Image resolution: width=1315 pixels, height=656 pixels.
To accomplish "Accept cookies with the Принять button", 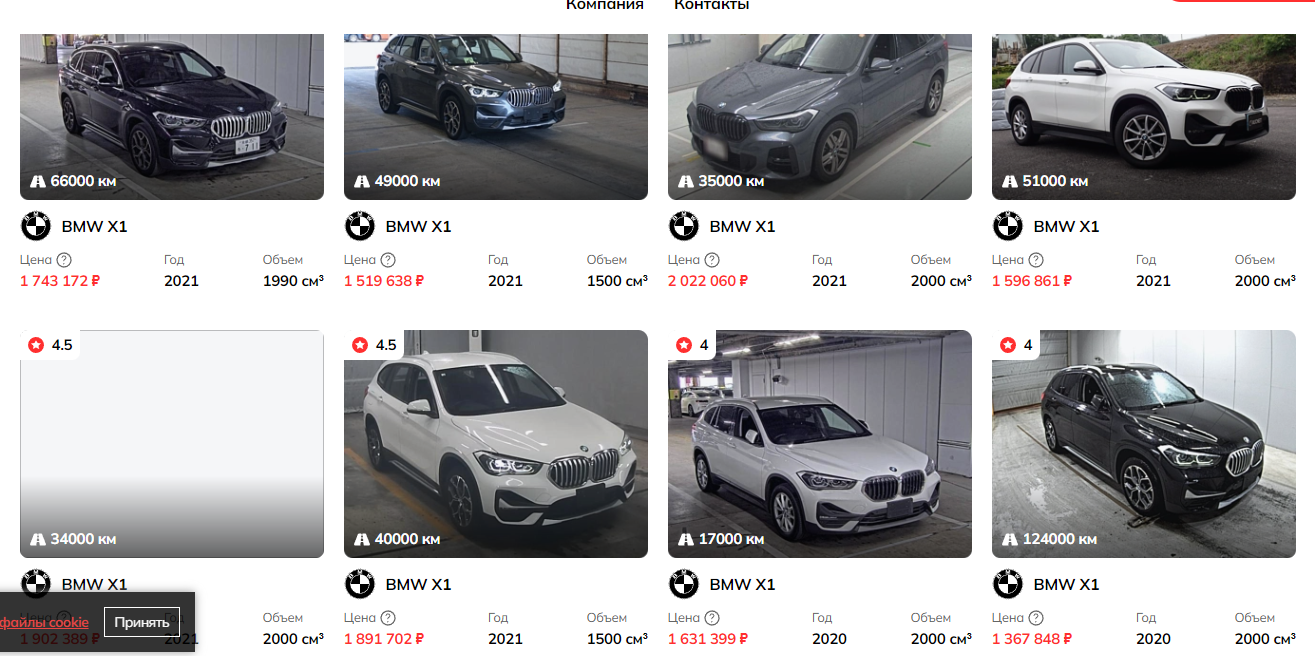I will [142, 622].
